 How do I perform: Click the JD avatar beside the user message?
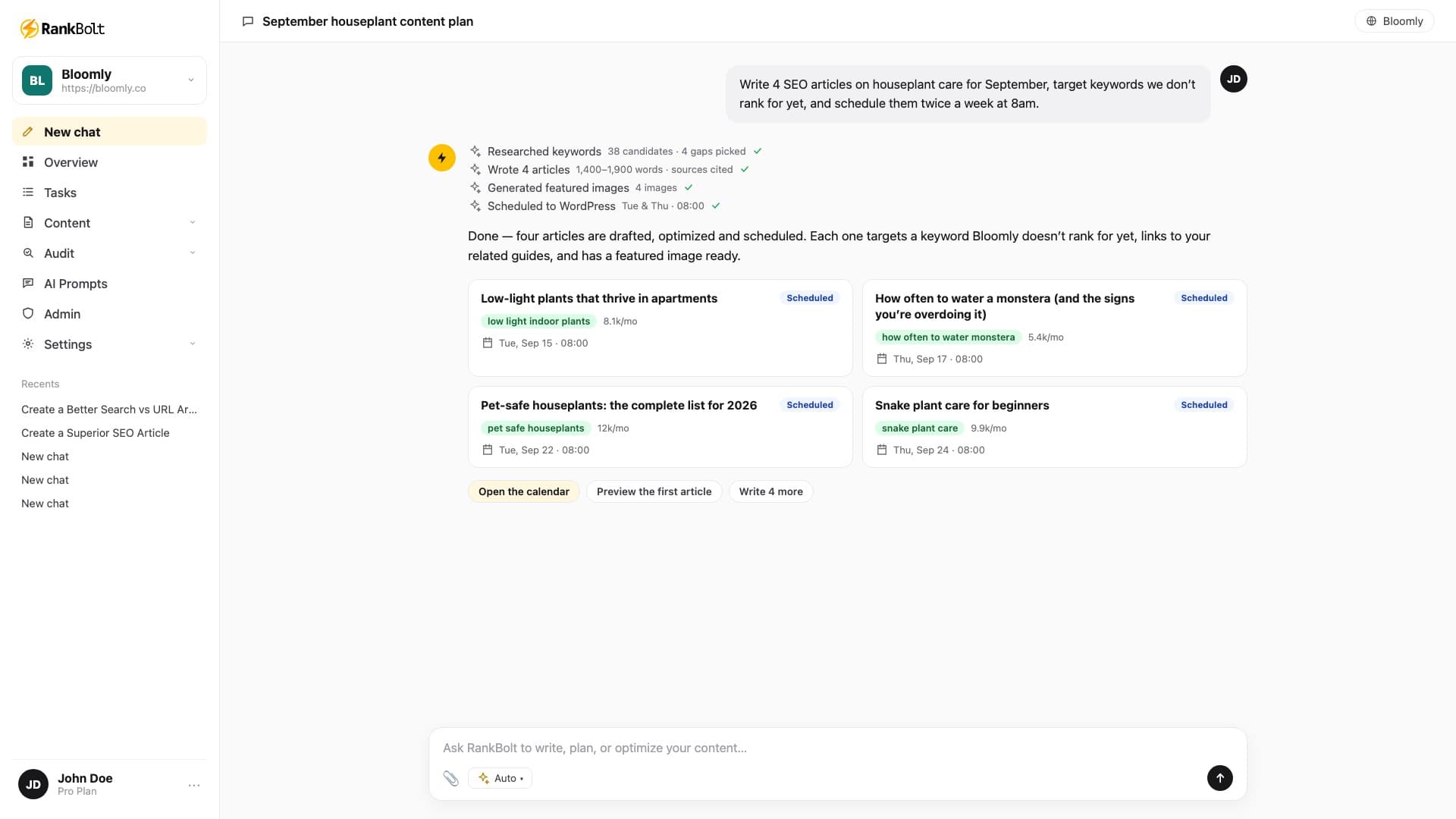point(1234,79)
